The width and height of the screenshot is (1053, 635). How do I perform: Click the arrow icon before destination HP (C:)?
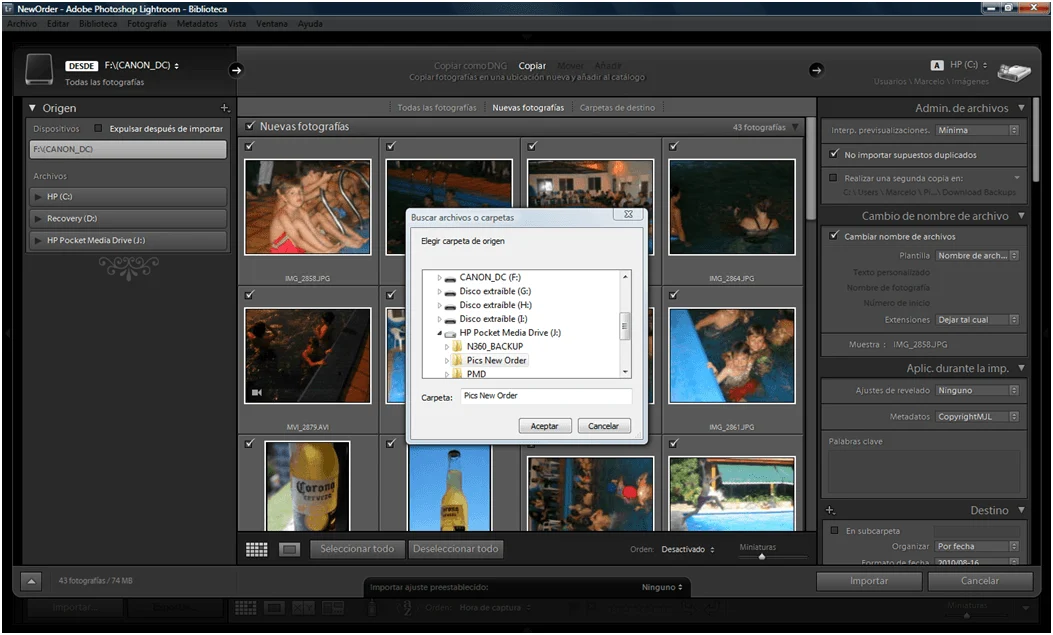click(816, 70)
